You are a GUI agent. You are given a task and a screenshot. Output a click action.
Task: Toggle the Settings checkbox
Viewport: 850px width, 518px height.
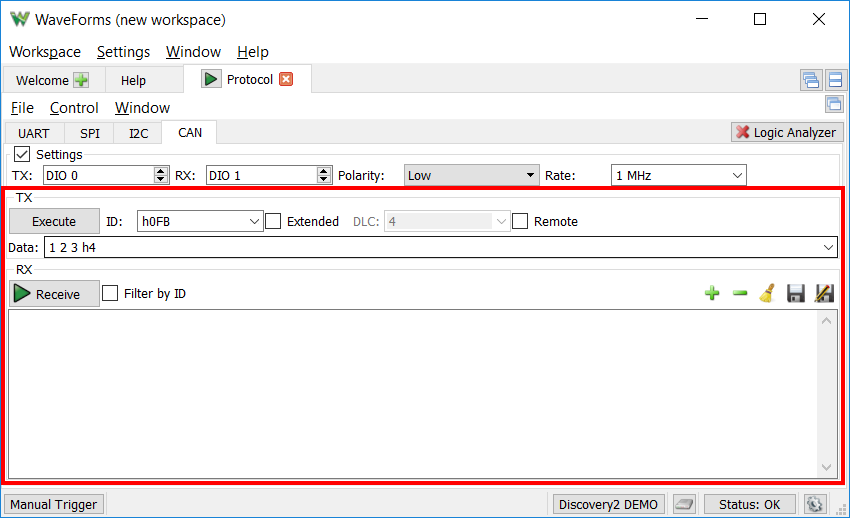(x=22, y=154)
